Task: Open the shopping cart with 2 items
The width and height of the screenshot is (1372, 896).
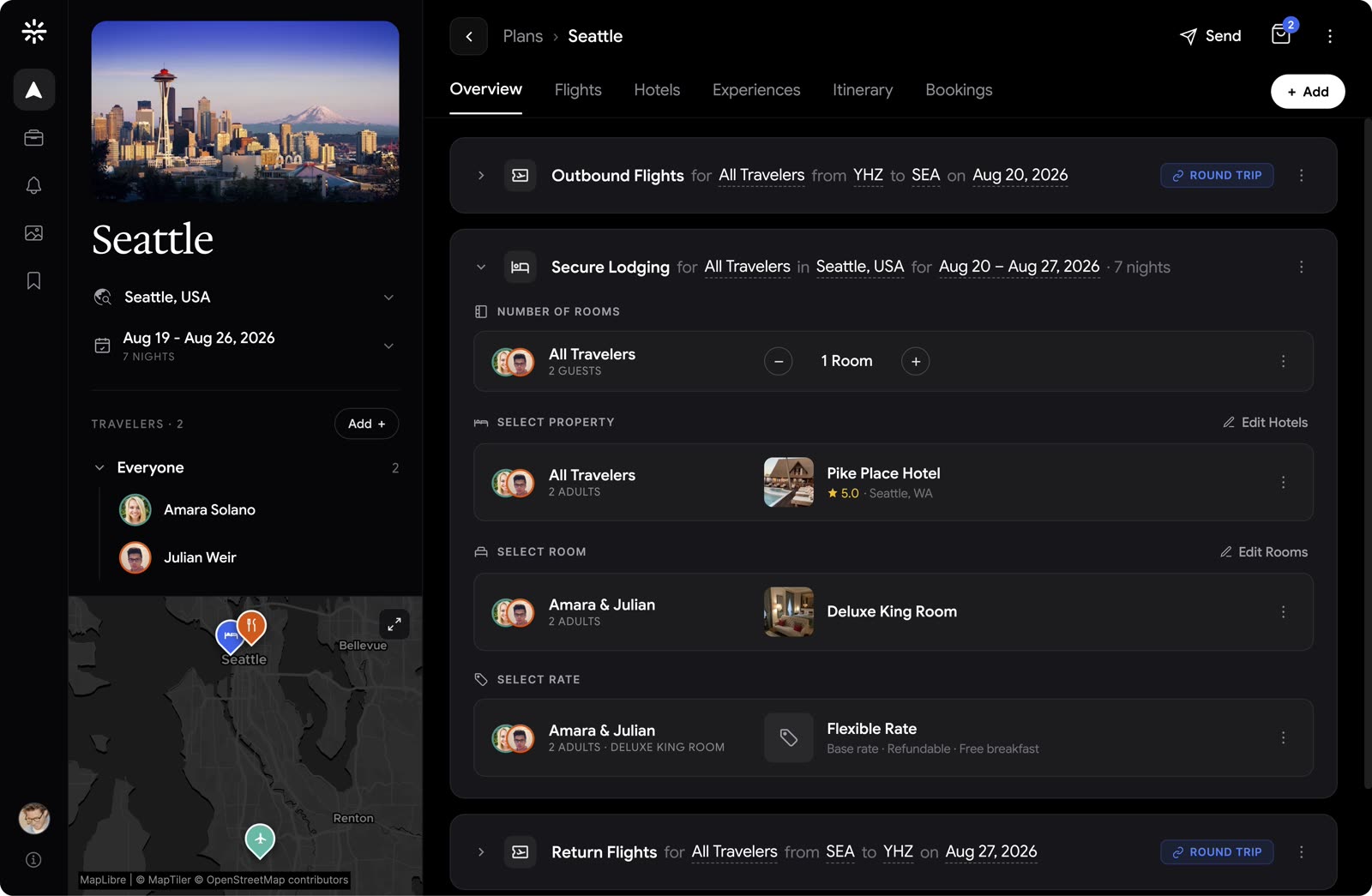Action: (x=1281, y=34)
